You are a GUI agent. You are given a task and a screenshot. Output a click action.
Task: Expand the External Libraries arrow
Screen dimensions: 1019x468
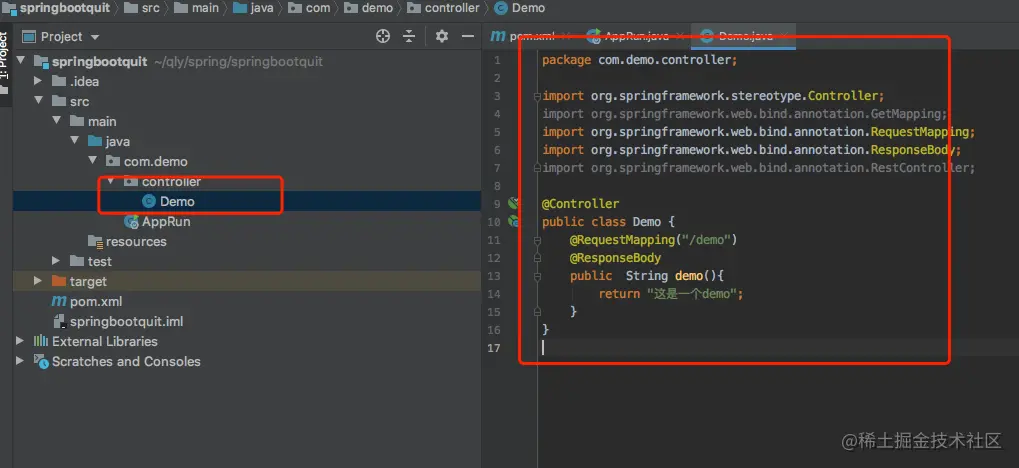click(x=20, y=341)
